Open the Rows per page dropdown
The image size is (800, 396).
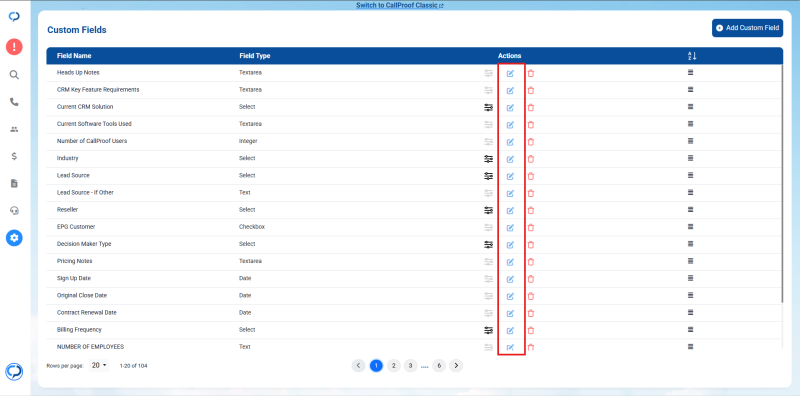point(99,365)
